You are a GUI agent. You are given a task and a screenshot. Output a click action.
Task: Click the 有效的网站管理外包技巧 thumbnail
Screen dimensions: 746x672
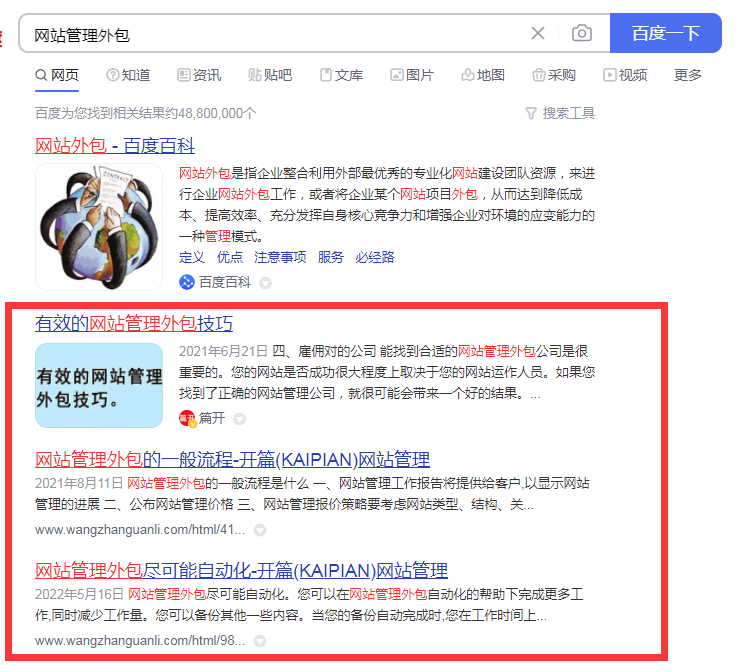99,385
